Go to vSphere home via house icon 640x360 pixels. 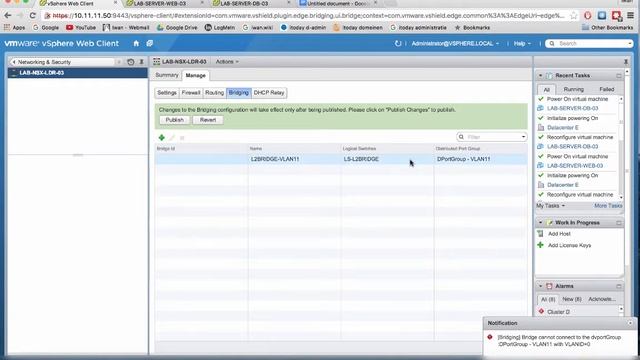(136, 43)
